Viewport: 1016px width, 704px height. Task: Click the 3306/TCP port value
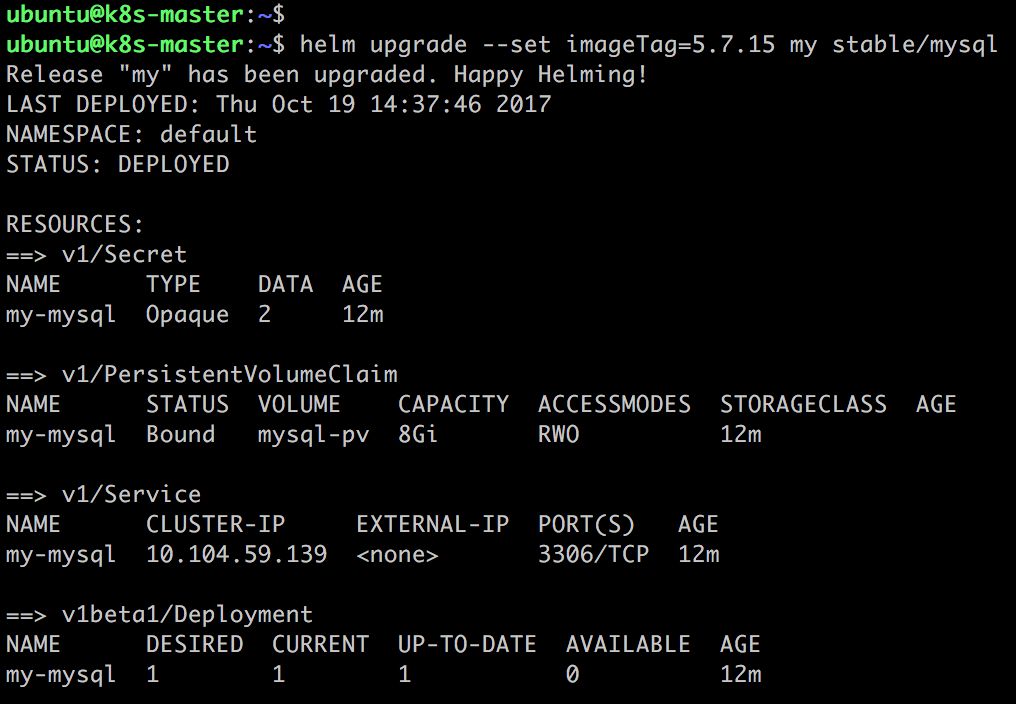[x=594, y=554]
